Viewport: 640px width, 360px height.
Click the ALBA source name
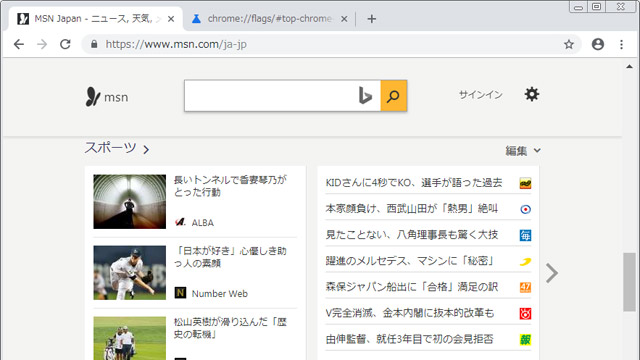tap(202, 223)
